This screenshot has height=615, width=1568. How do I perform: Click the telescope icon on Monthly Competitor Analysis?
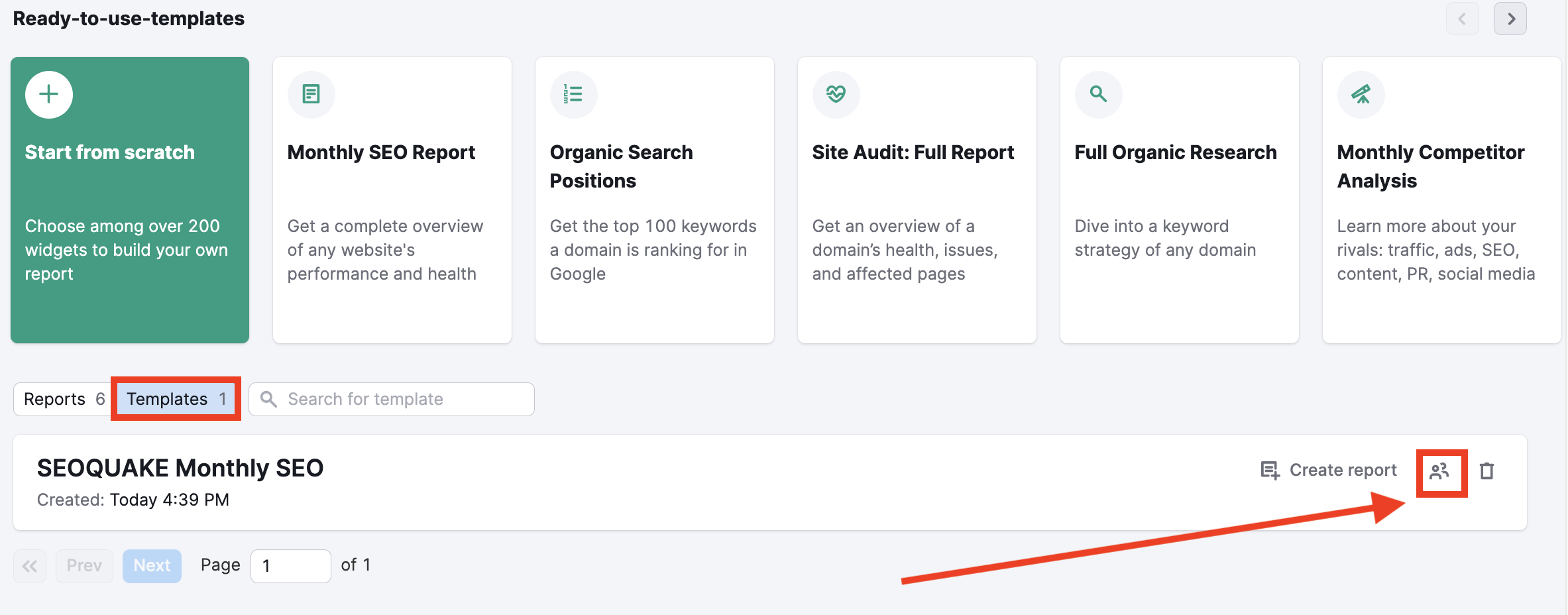(1361, 95)
